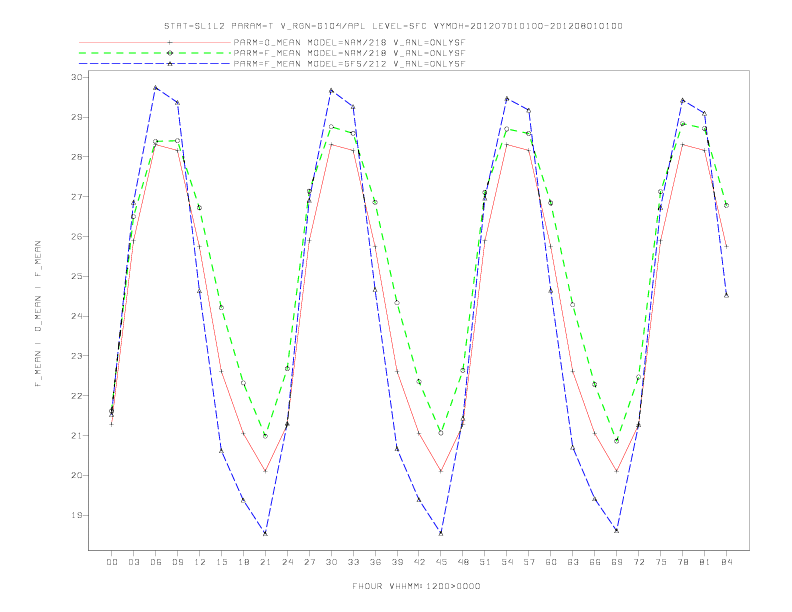792x612 pixels.
Task: Click the y-axis tick label 26
Action: point(77,236)
